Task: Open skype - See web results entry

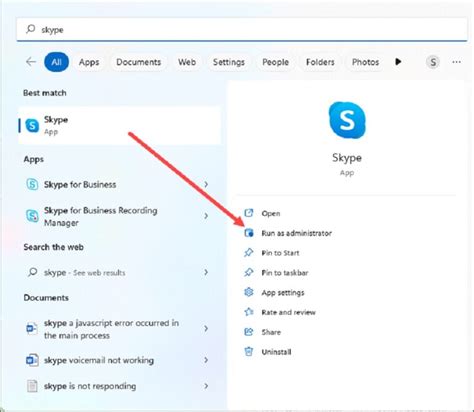Action: pyautogui.click(x=119, y=272)
